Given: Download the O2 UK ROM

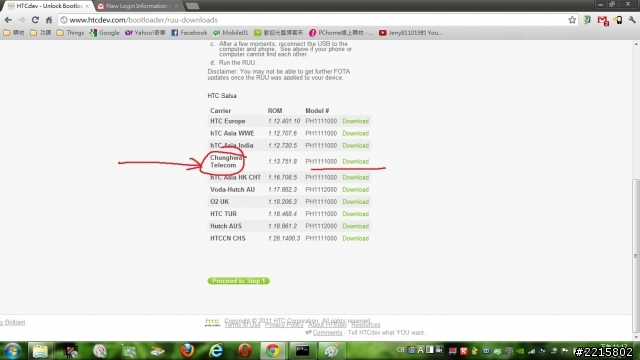Looking at the screenshot, I should coord(356,202).
